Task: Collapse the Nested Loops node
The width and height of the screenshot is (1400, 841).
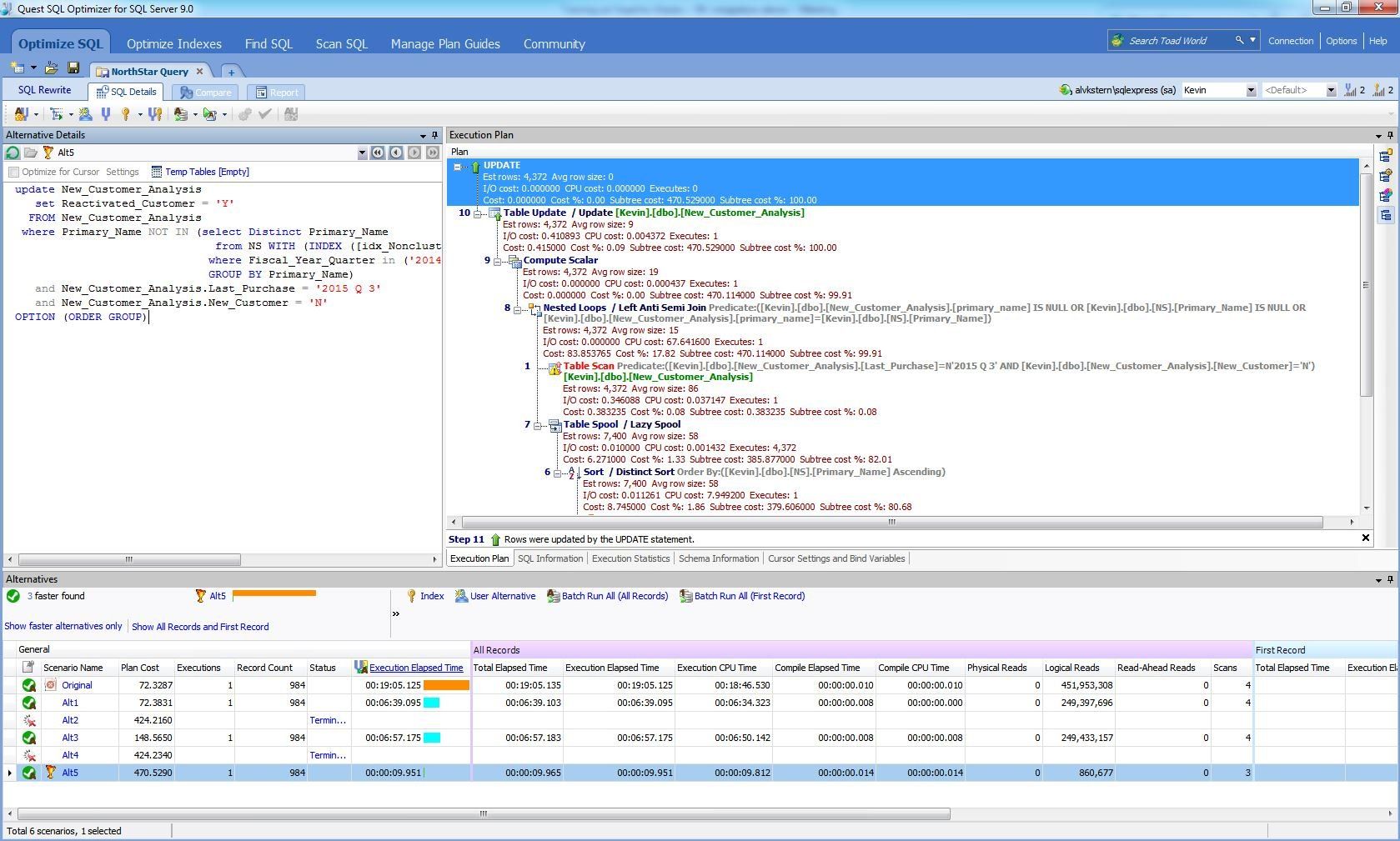Action: pos(518,309)
